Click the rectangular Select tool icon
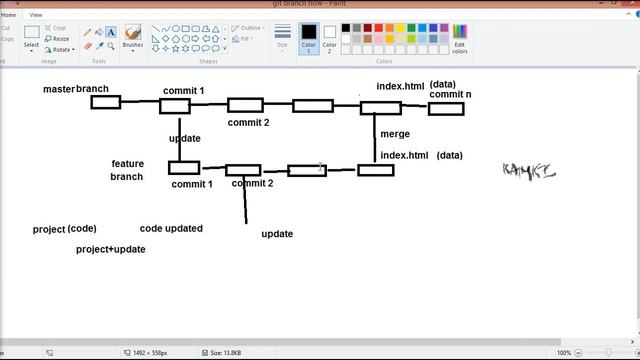Viewport: 640px width, 360px height. 31,32
